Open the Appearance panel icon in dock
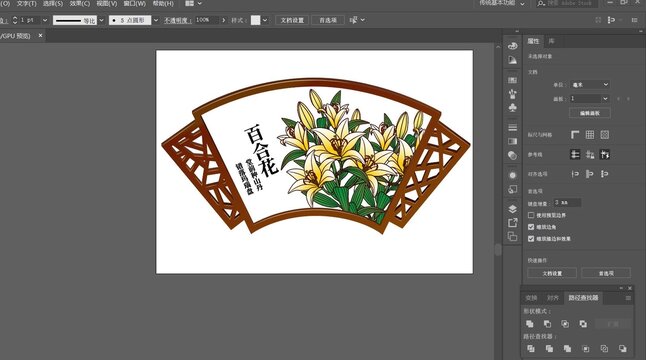The height and width of the screenshot is (360, 646). coord(513,175)
